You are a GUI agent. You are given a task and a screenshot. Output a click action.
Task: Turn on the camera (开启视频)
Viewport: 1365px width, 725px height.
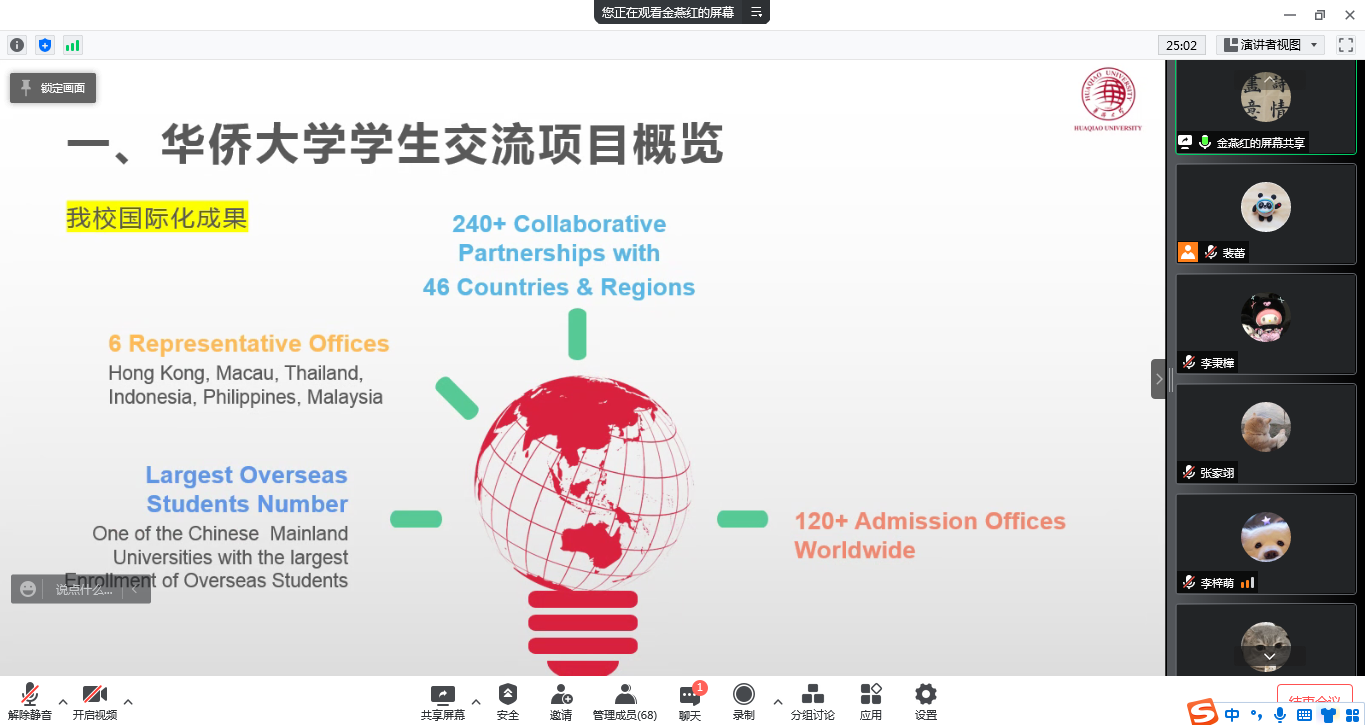pyautogui.click(x=94, y=699)
